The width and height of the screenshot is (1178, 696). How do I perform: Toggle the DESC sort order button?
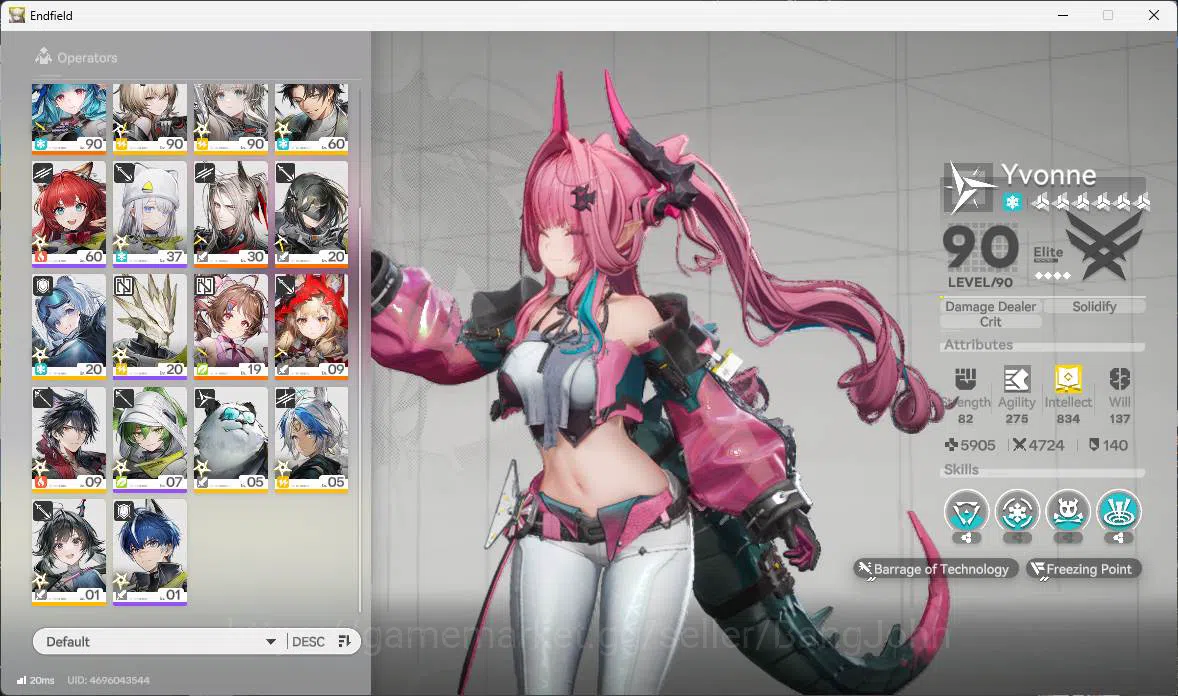[x=308, y=641]
